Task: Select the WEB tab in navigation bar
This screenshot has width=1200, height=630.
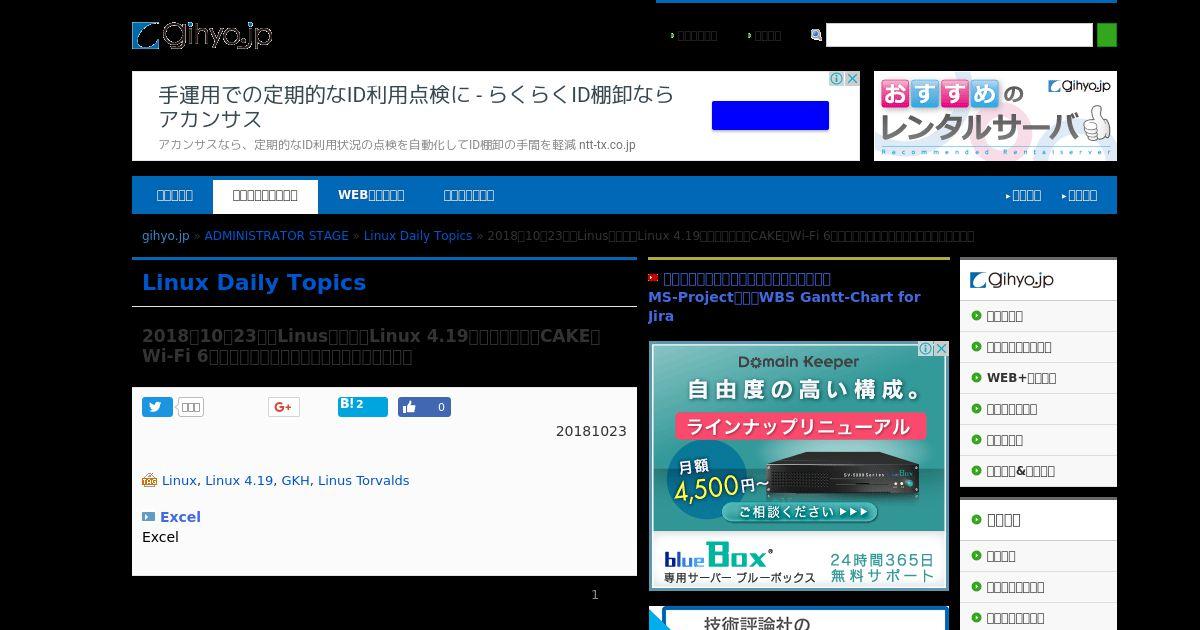Action: coord(371,195)
